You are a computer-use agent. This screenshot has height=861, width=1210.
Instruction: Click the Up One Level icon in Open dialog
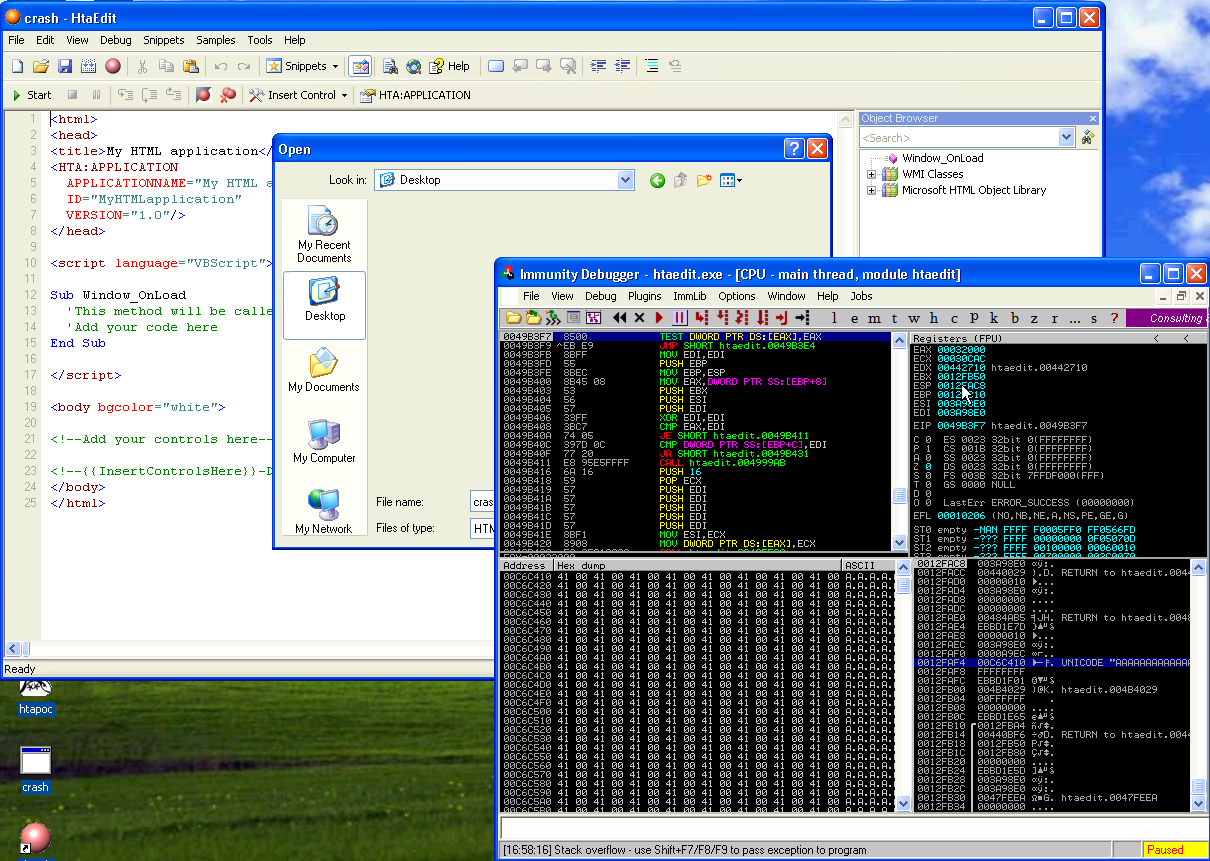[681, 180]
